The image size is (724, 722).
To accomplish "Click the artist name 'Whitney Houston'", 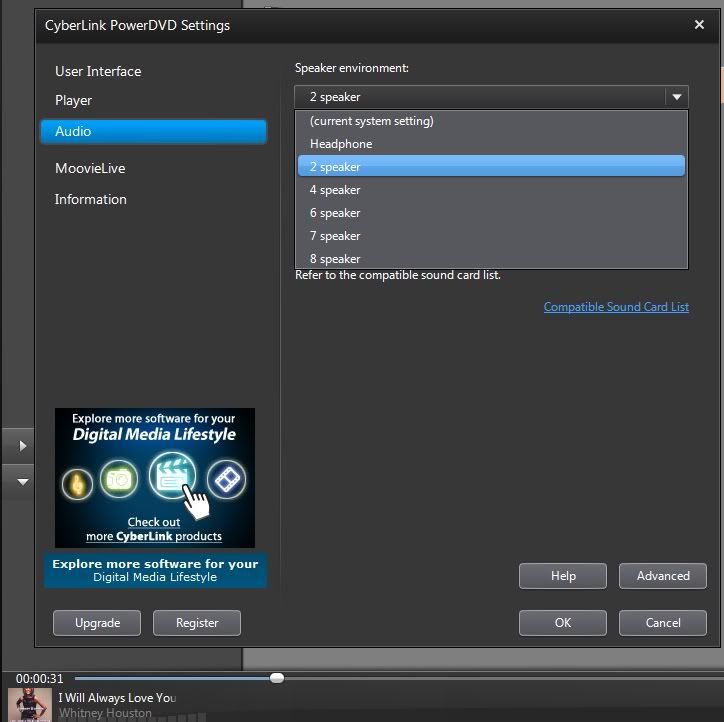I will [105, 713].
